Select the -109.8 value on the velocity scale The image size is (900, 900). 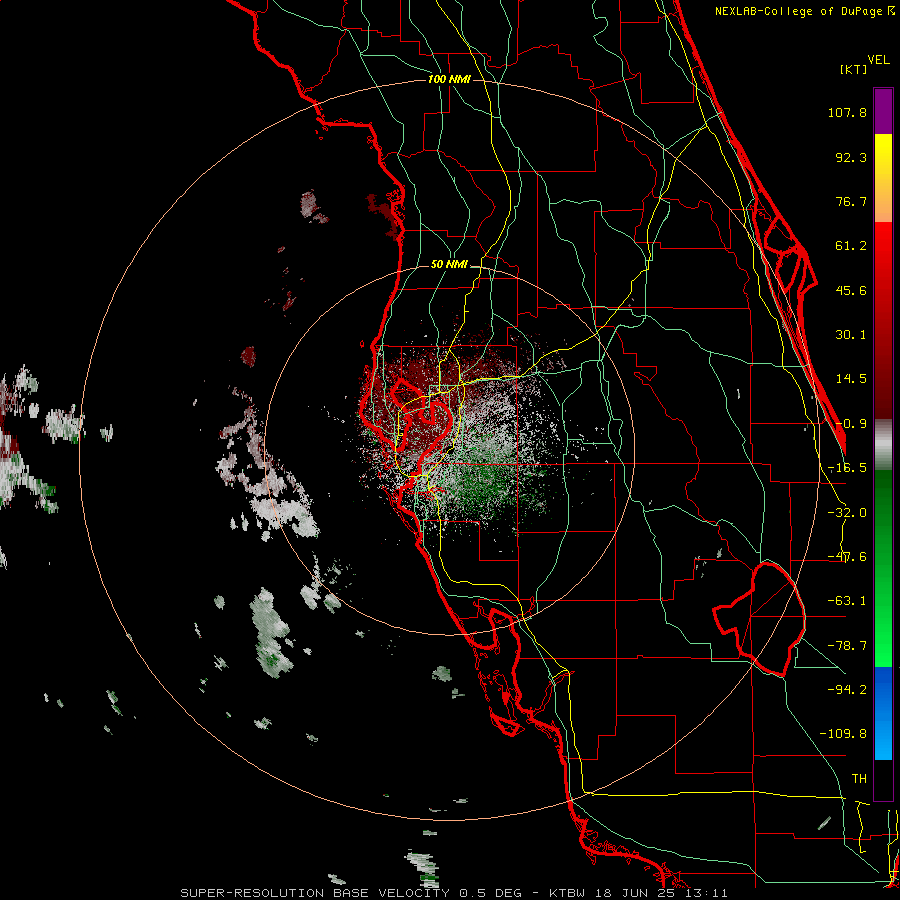pos(843,734)
